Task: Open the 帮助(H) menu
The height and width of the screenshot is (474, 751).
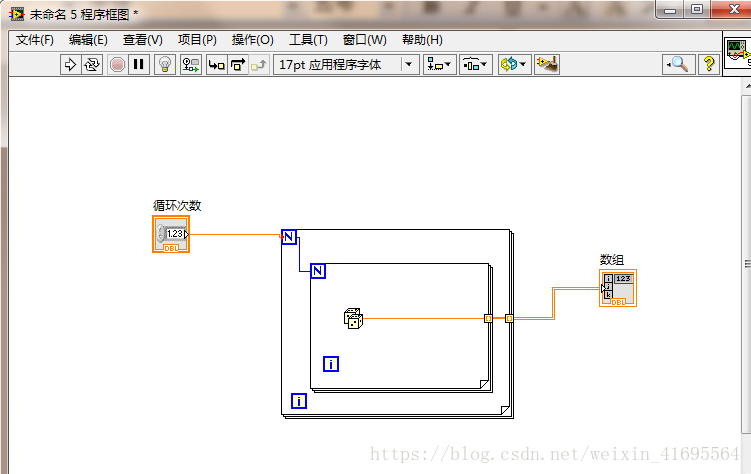Action: pos(422,40)
